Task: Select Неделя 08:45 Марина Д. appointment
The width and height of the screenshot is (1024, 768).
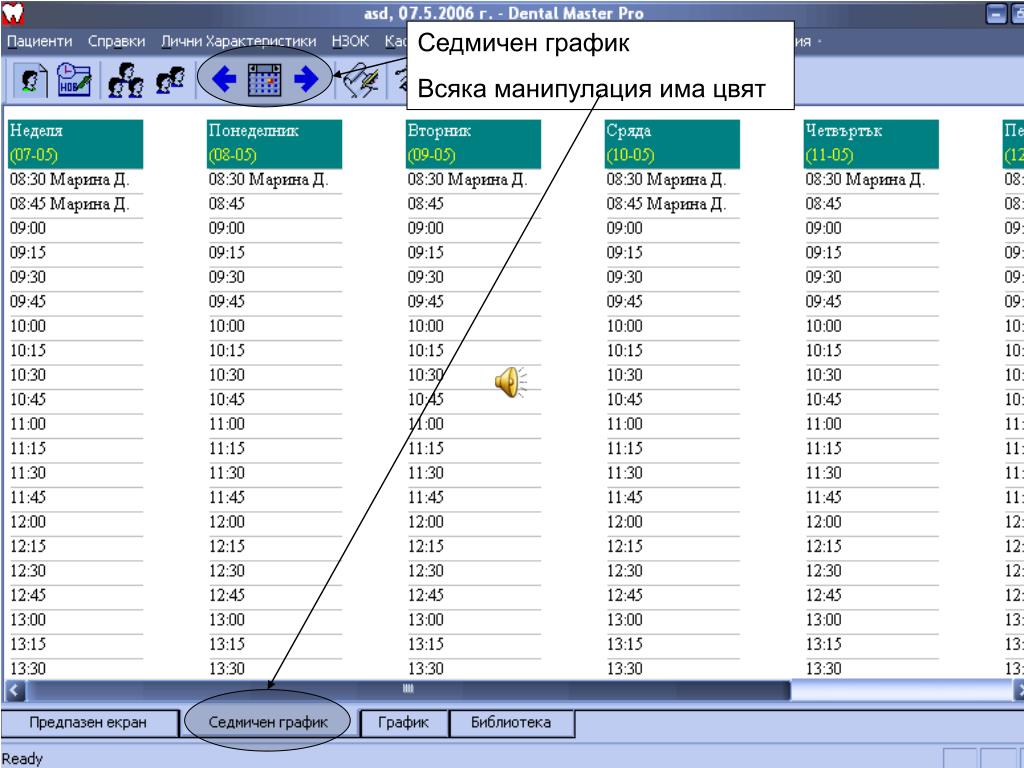Action: (76, 204)
